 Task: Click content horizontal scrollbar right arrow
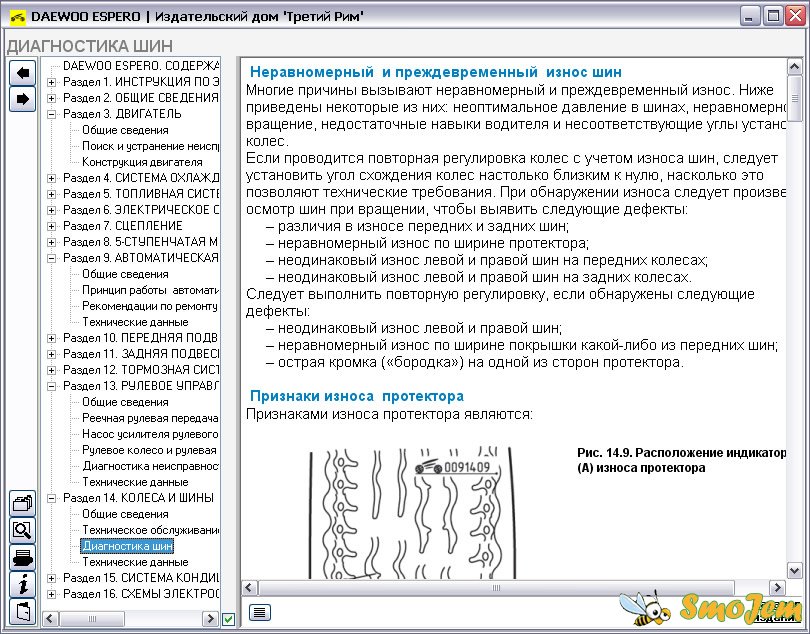777,587
